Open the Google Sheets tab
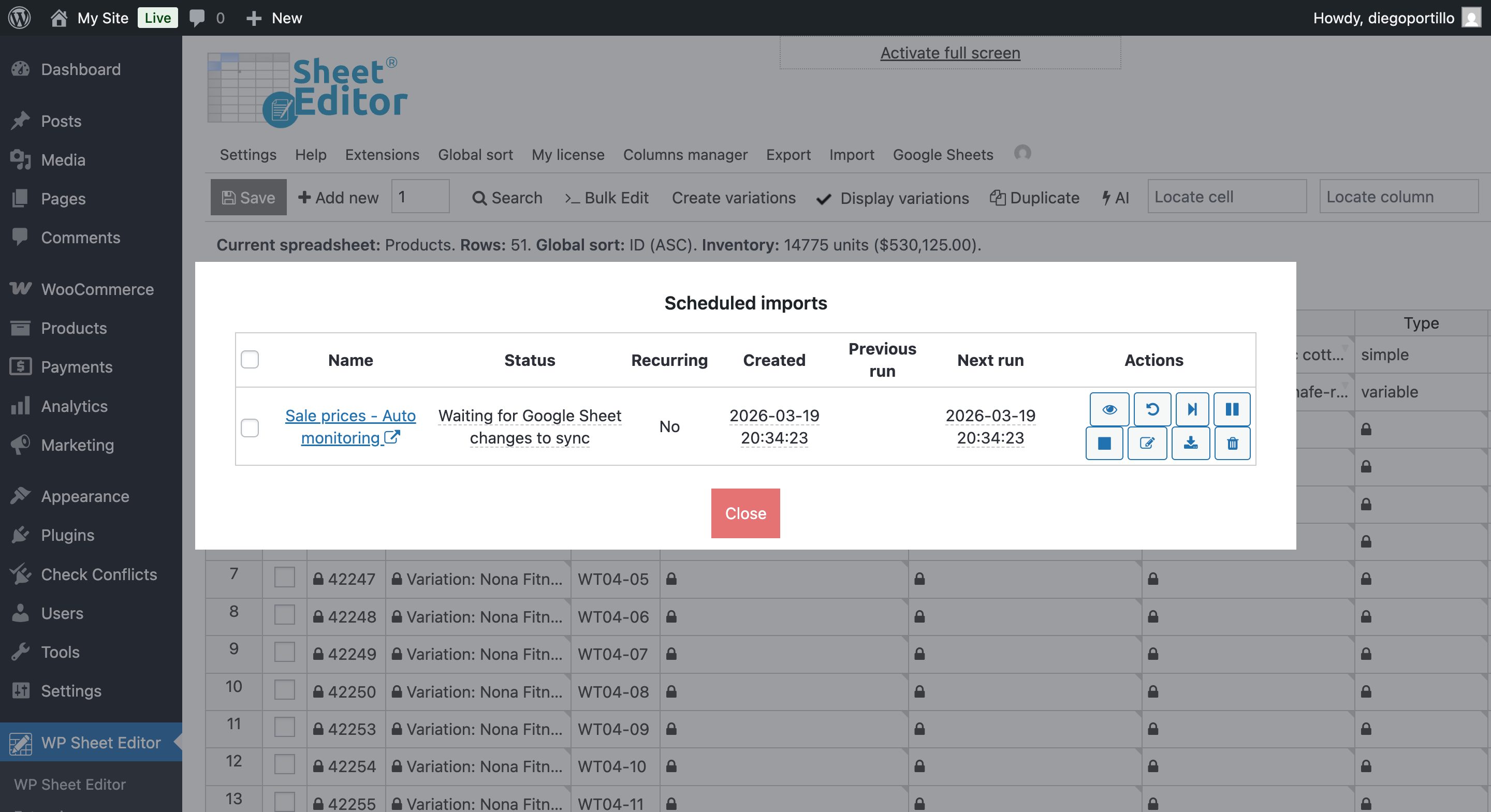This screenshot has width=1491, height=812. (x=942, y=155)
